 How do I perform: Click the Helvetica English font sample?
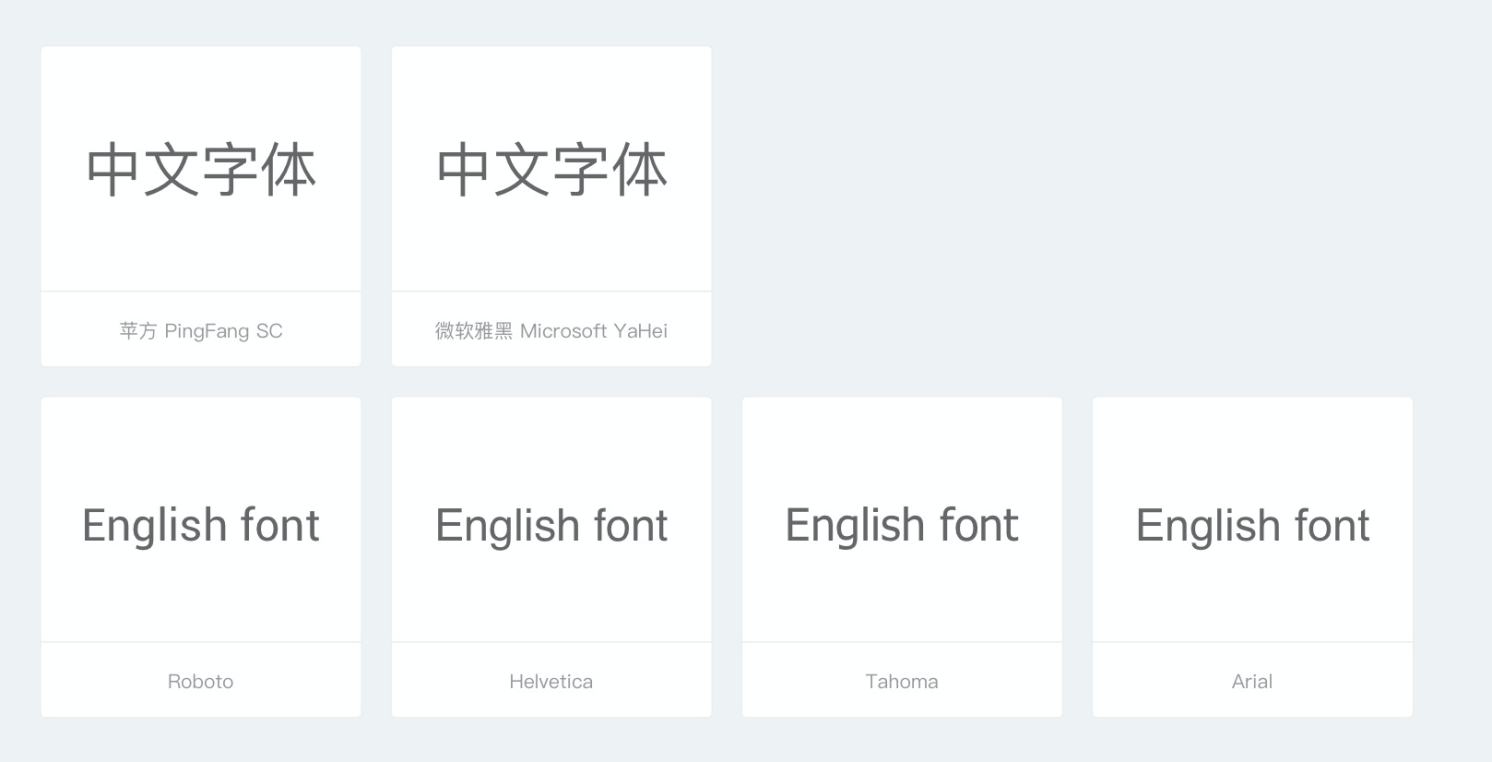(x=551, y=525)
